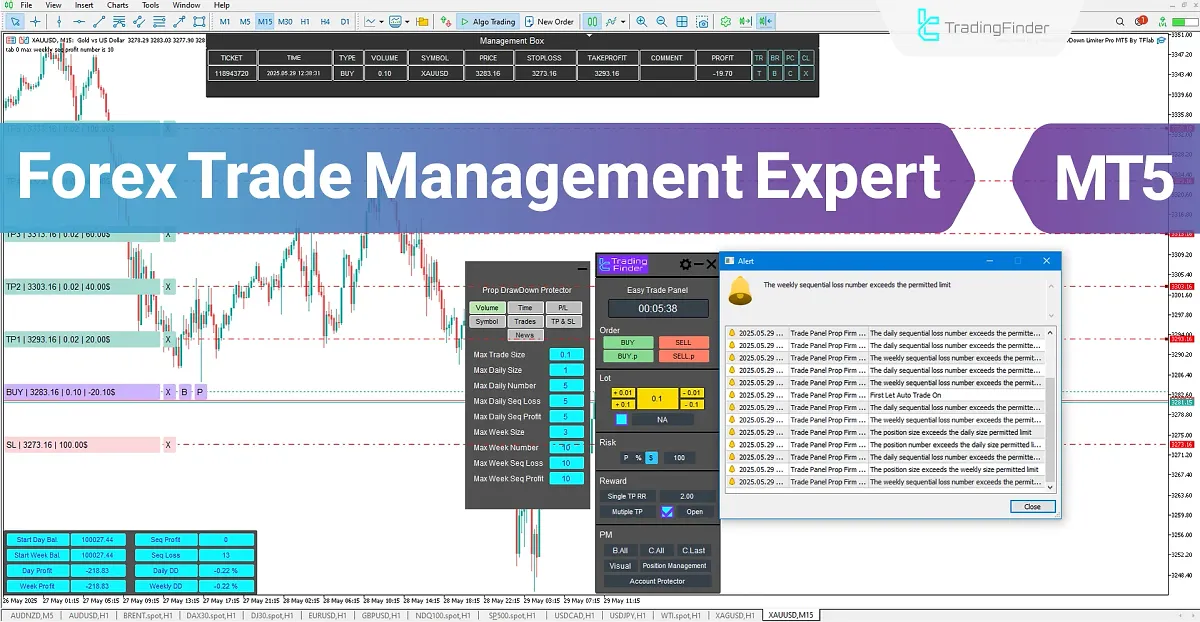
Task: Select the horizontal line drawing tool
Action: 79,21
